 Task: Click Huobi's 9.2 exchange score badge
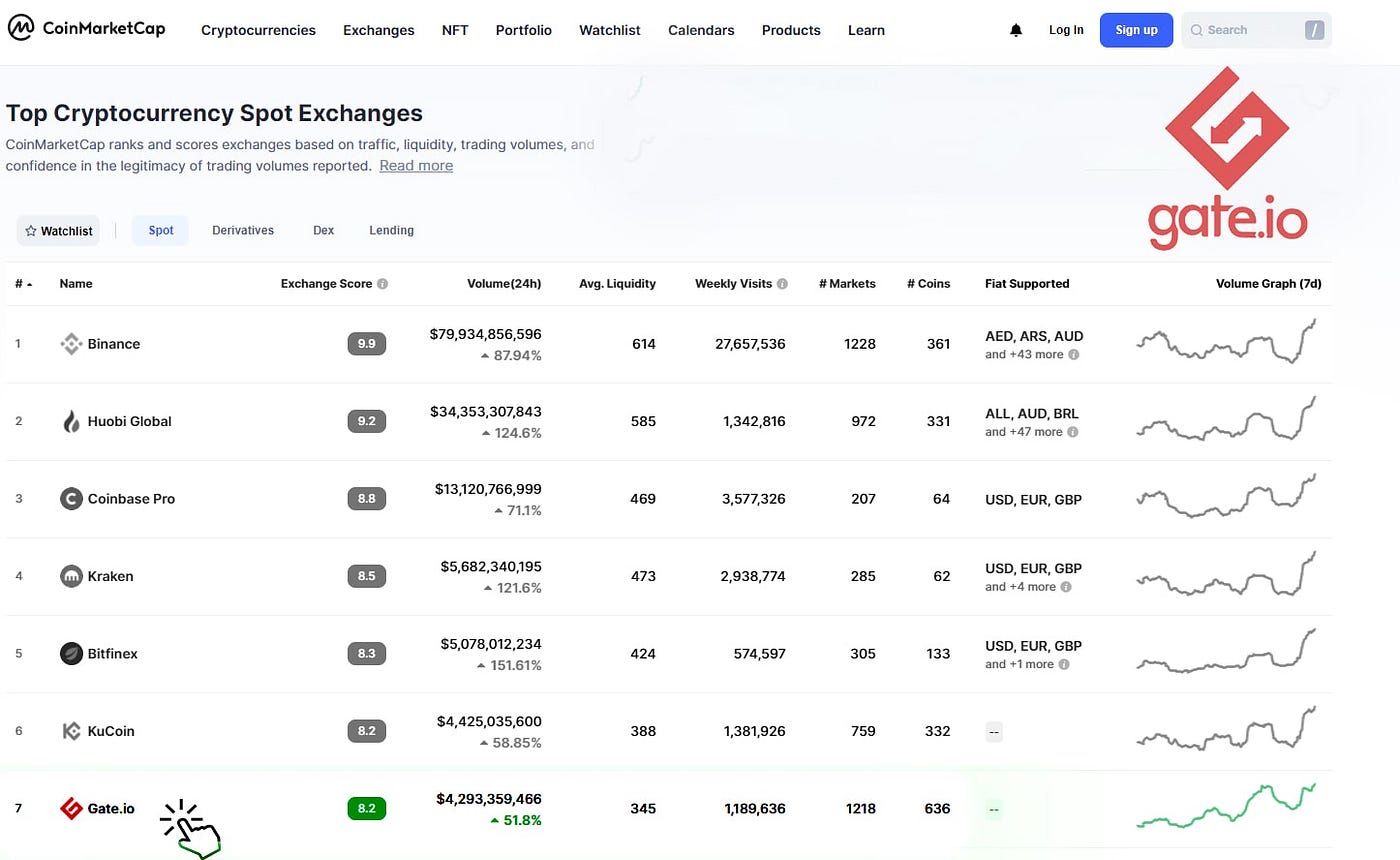tap(366, 421)
